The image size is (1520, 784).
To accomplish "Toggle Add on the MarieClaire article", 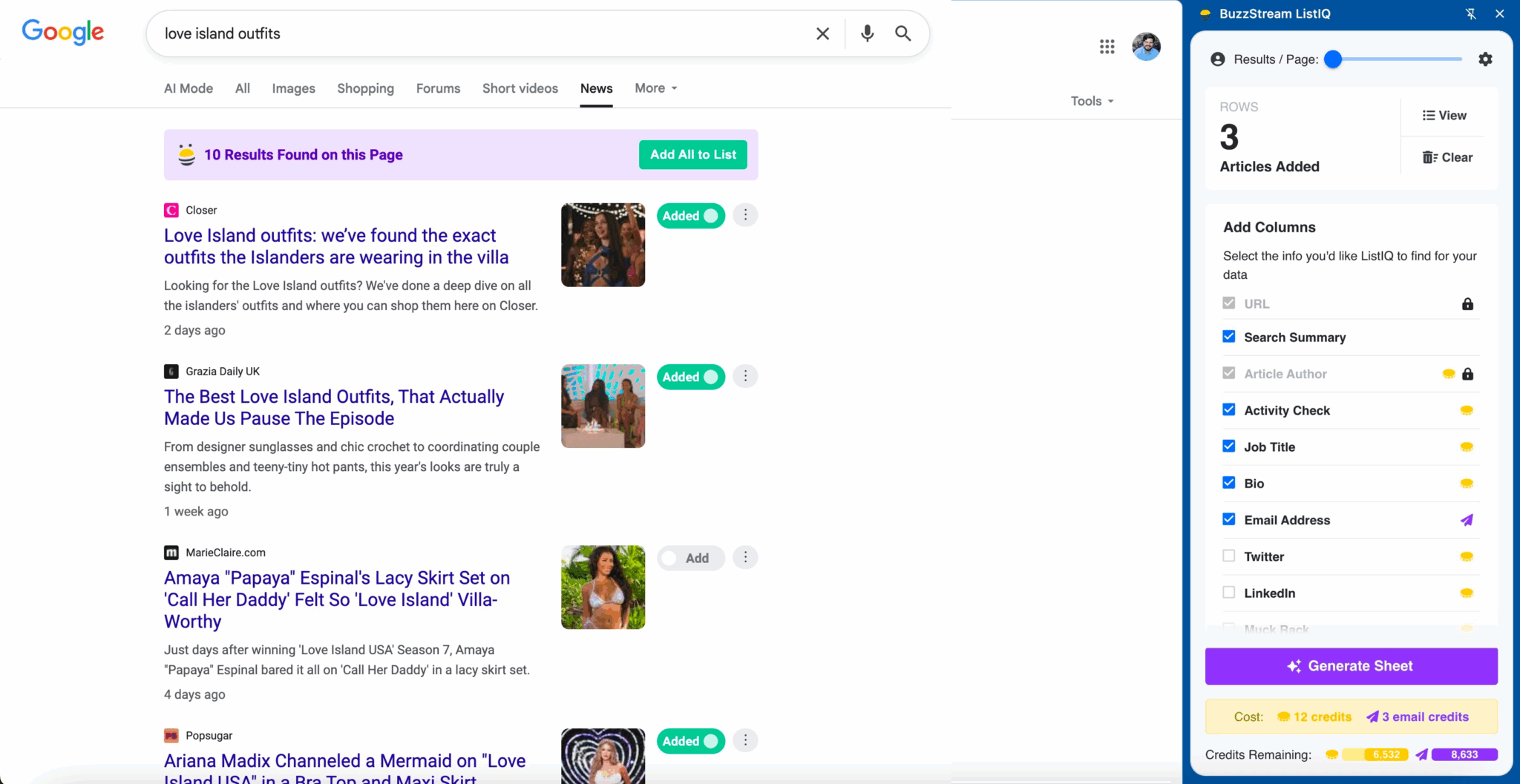I will pos(689,558).
